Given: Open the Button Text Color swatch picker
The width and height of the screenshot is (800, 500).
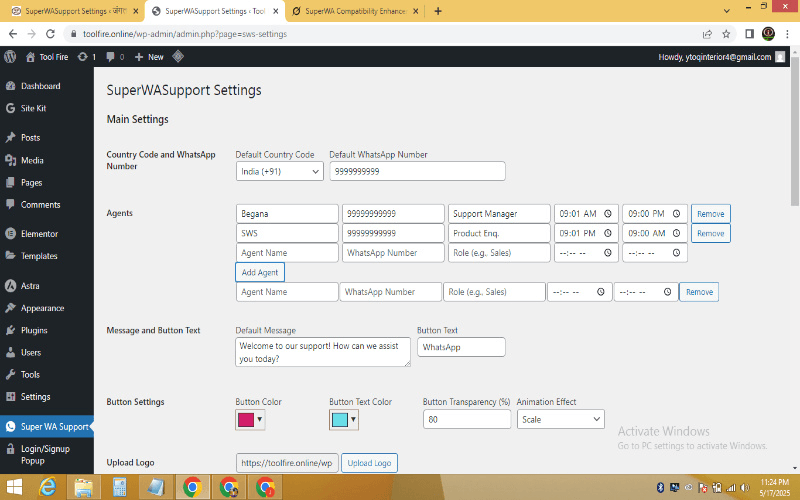Looking at the screenshot, I should pos(344,419).
